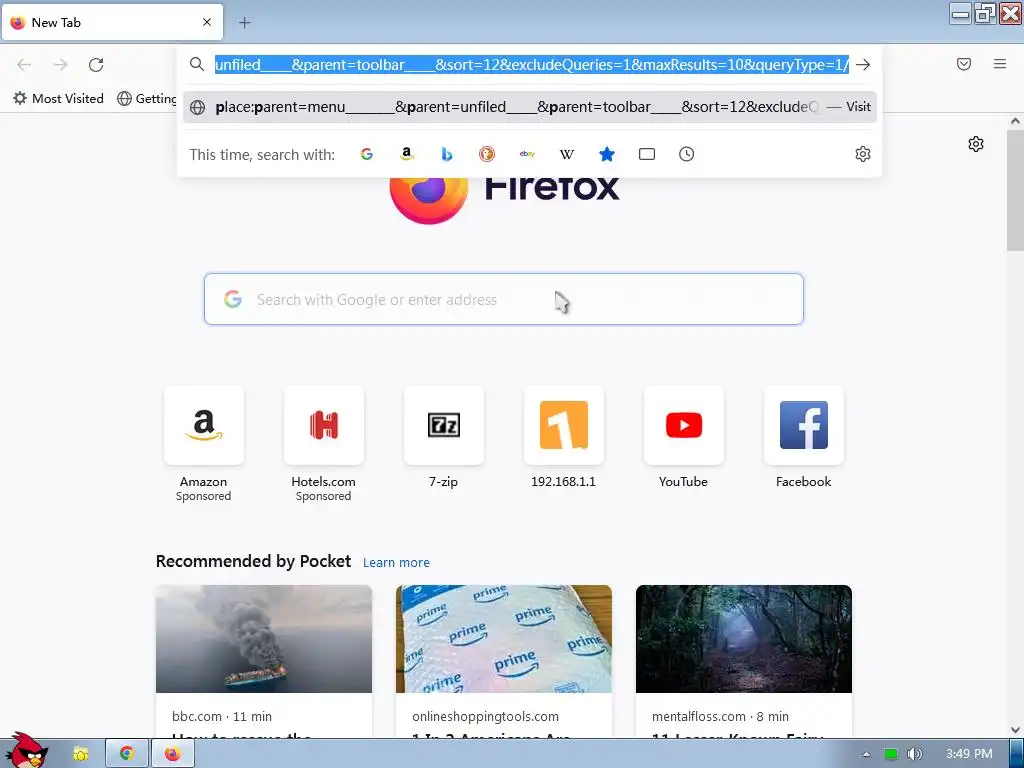Open the onlineshoppingtools.com Pocket story

coord(504,661)
